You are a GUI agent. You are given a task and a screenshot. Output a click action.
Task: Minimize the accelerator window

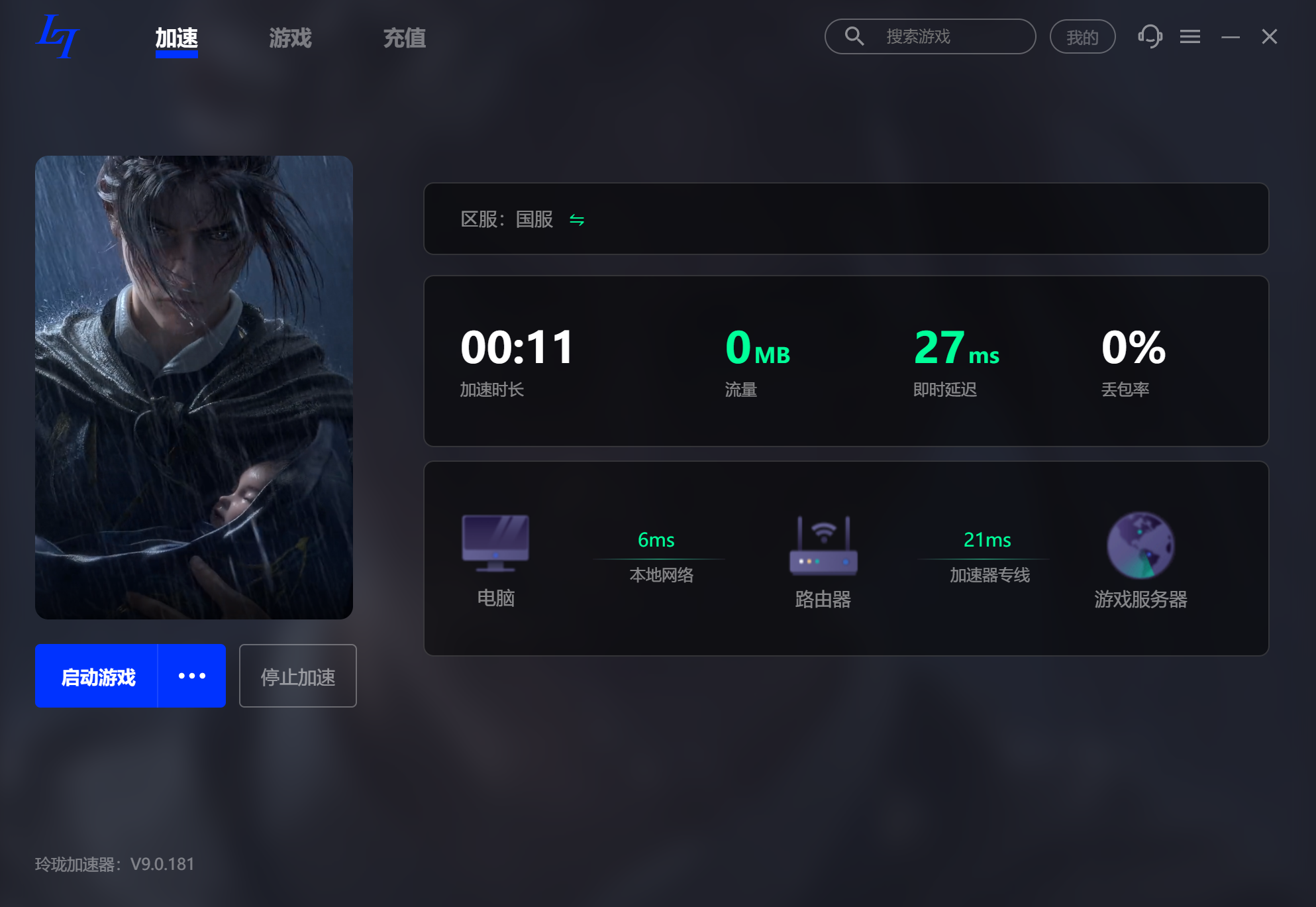1231,37
